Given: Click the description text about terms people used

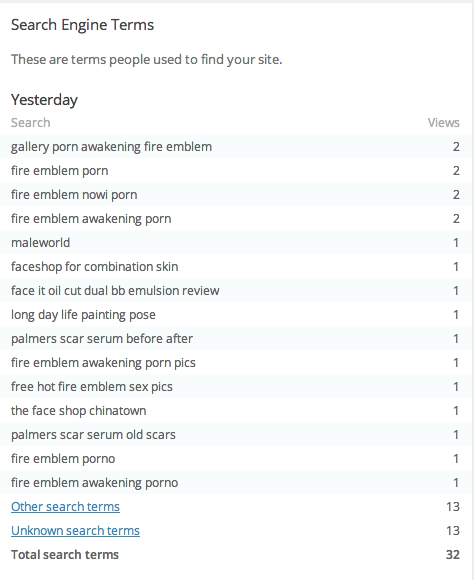Looking at the screenshot, I should coord(147,60).
